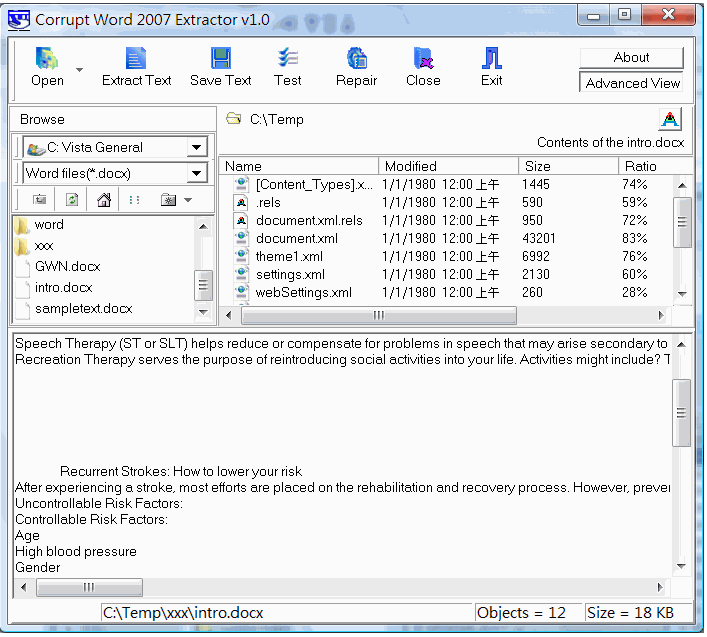707x637 pixels.
Task: Click the file list scroll-right arrow
Action: pyautogui.click(x=661, y=315)
